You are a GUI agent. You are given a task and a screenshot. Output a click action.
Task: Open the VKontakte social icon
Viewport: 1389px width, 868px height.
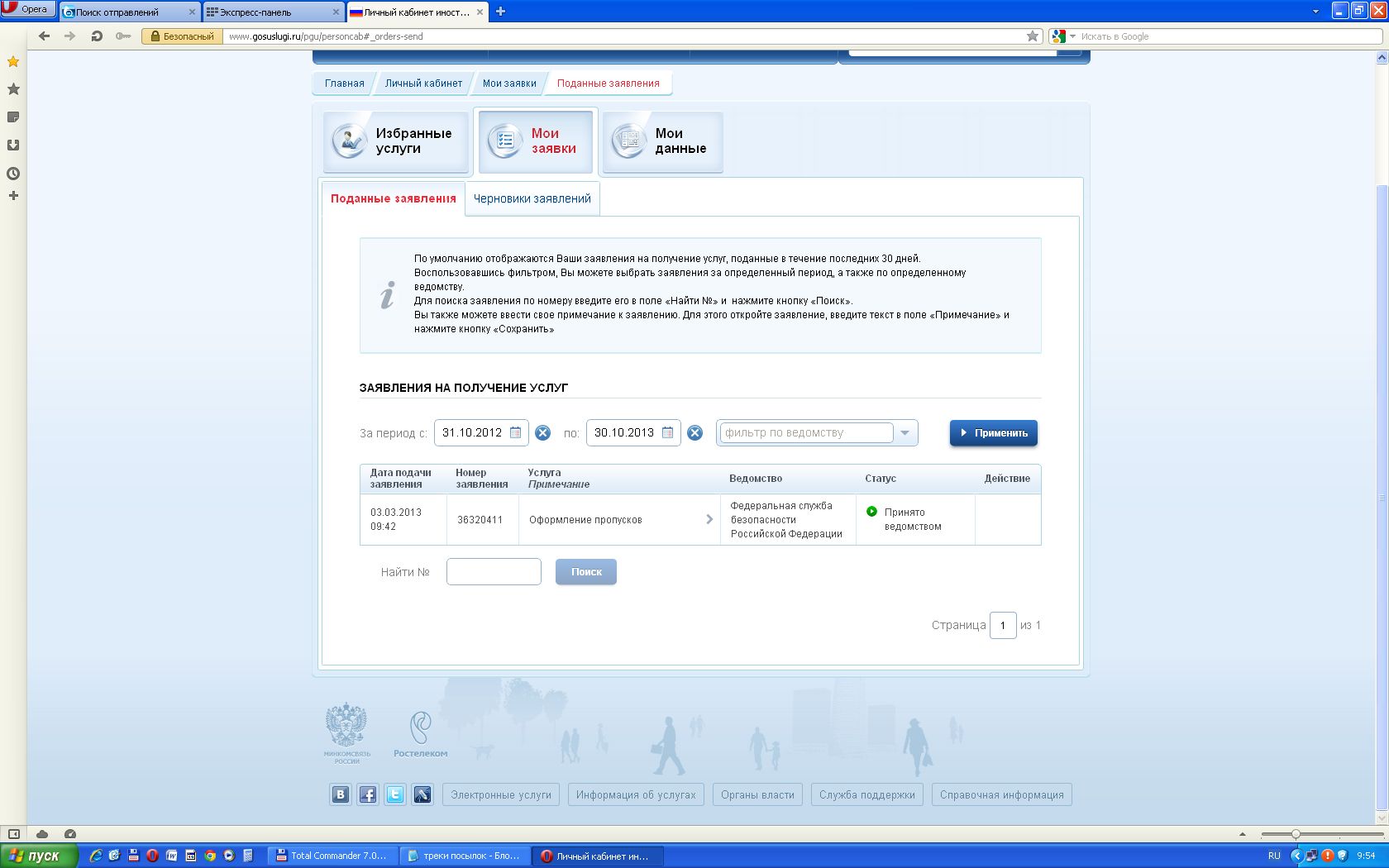coord(341,794)
